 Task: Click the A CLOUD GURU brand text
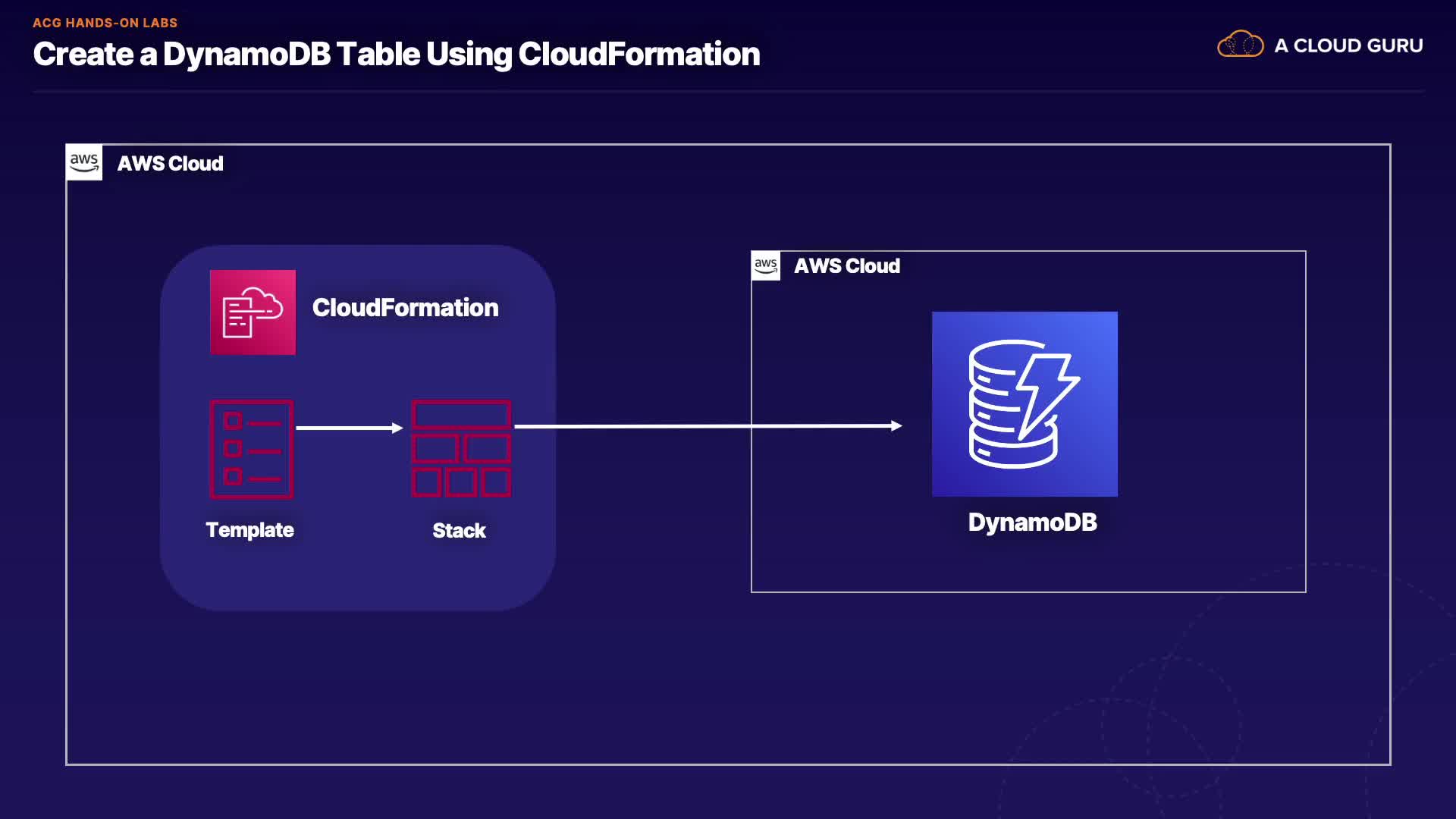(x=1348, y=45)
